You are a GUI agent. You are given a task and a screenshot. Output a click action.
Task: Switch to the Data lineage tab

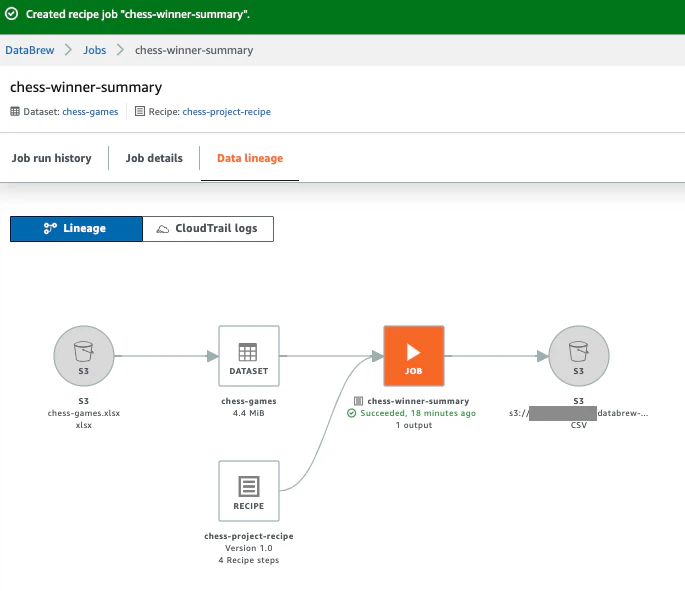tap(250, 158)
